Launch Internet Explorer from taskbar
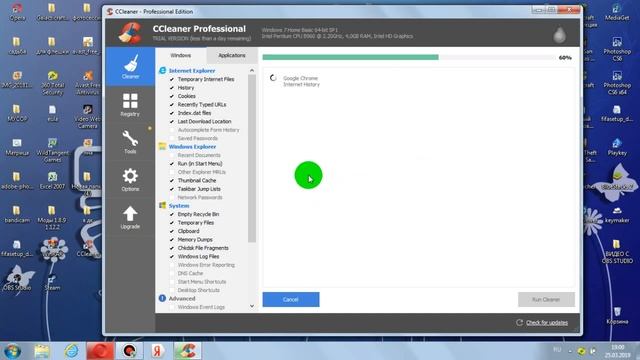 (x=71, y=351)
